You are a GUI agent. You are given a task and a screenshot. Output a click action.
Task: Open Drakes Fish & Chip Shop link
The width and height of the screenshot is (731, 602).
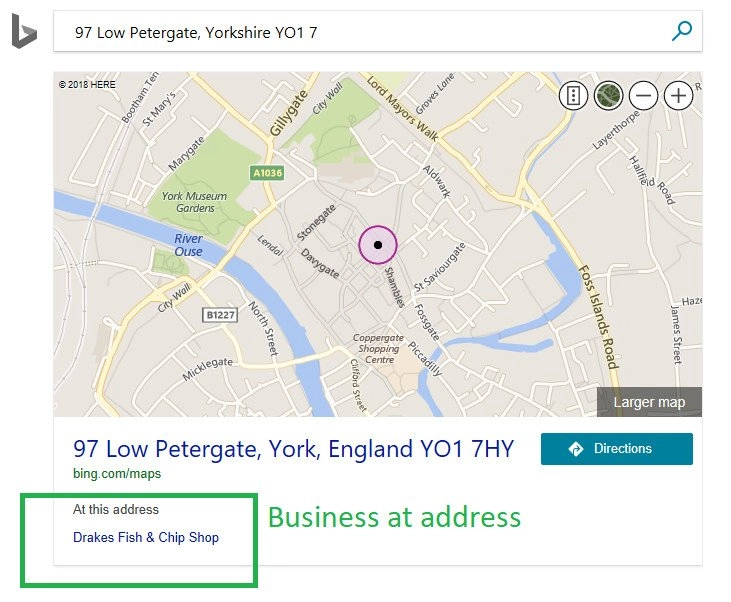coord(146,537)
